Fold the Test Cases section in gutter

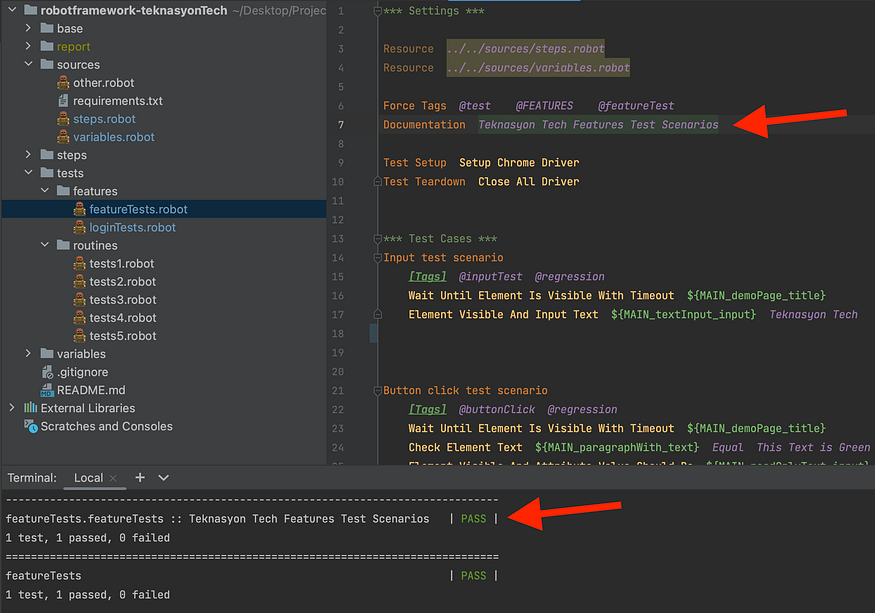378,239
